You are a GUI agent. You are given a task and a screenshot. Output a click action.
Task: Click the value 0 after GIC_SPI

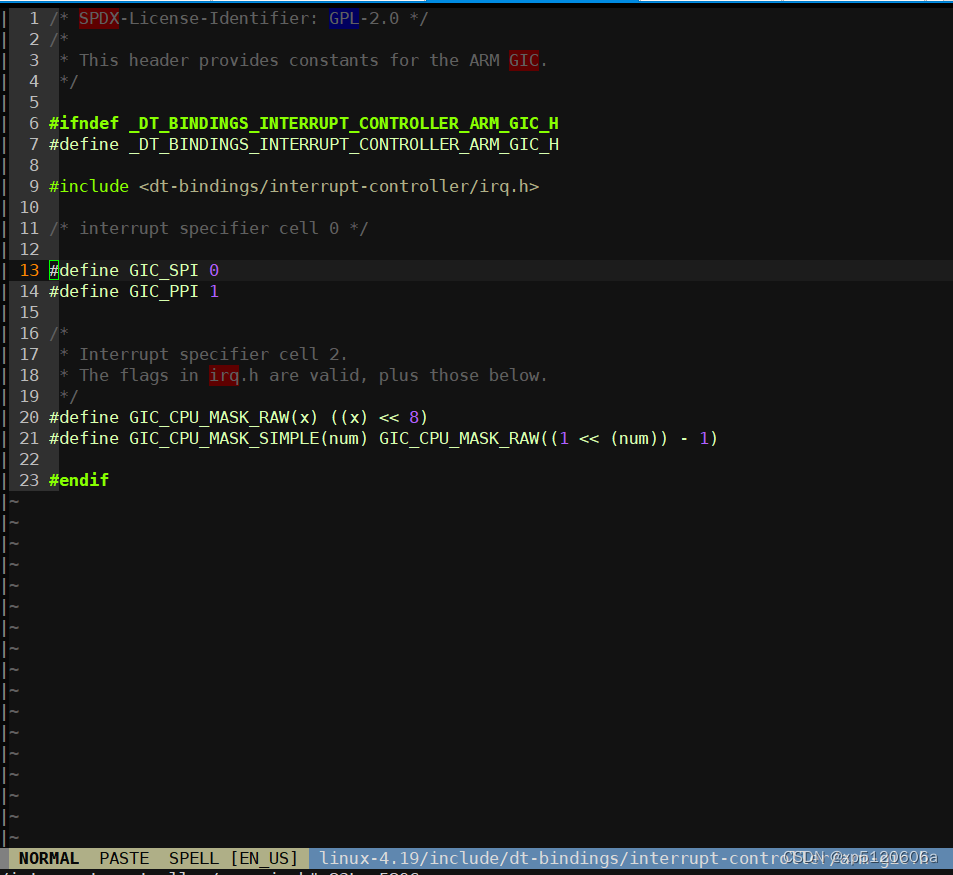214,270
